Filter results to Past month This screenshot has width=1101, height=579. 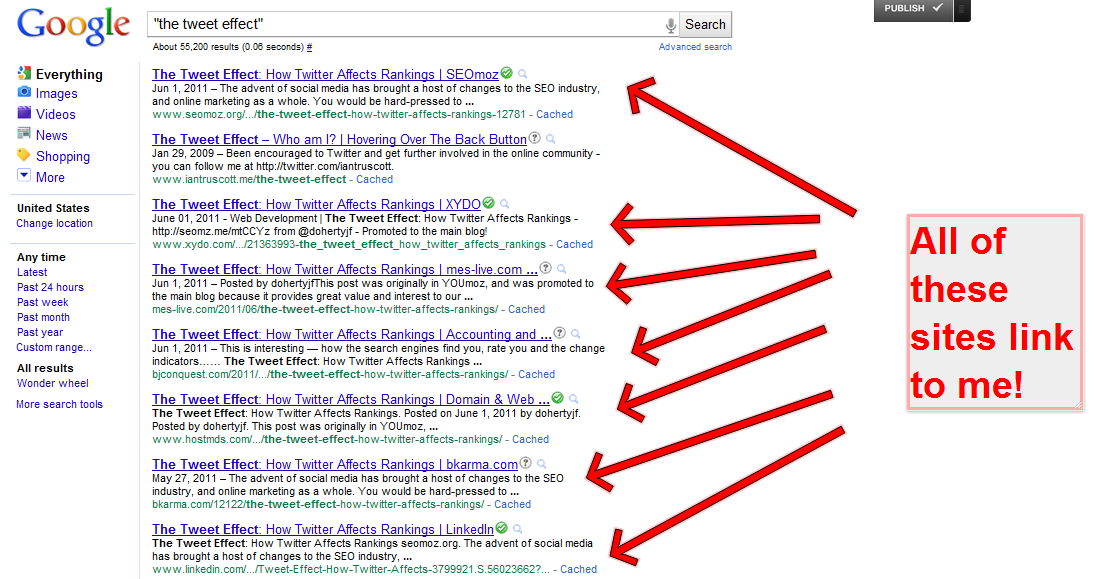tap(44, 317)
